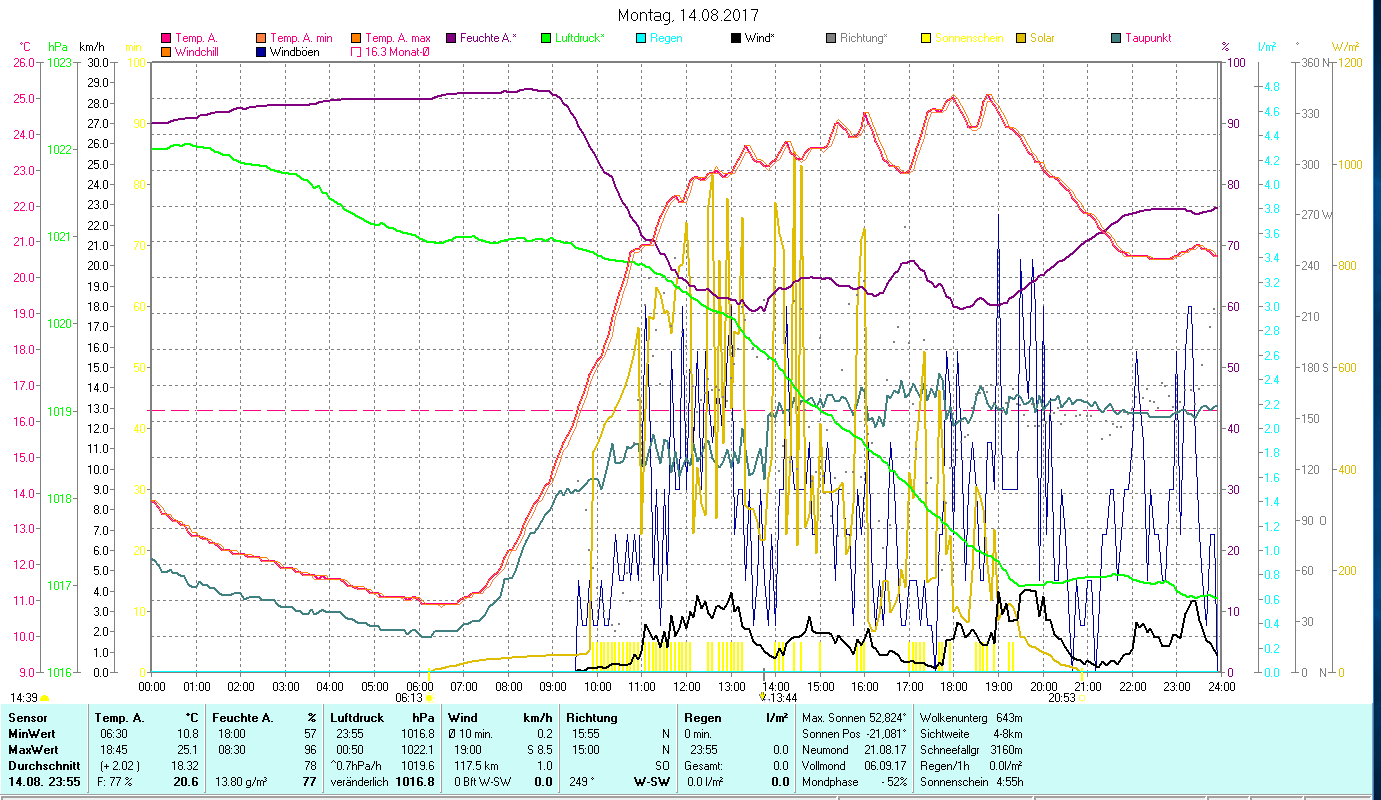Viewport: 1381px width, 800px height.
Task: Click the gray Richtung* legend swatch
Action: point(830,38)
